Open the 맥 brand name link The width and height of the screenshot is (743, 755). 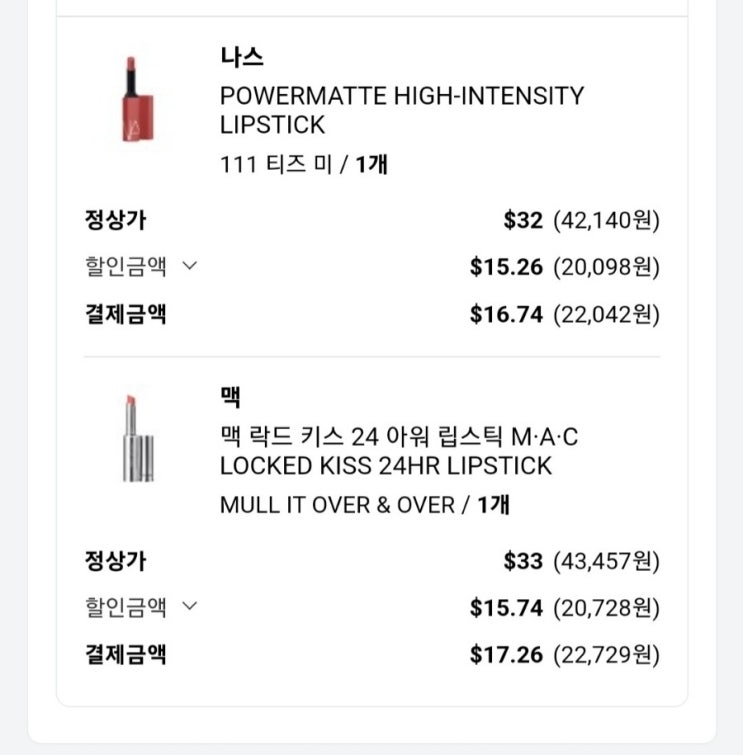click(231, 397)
